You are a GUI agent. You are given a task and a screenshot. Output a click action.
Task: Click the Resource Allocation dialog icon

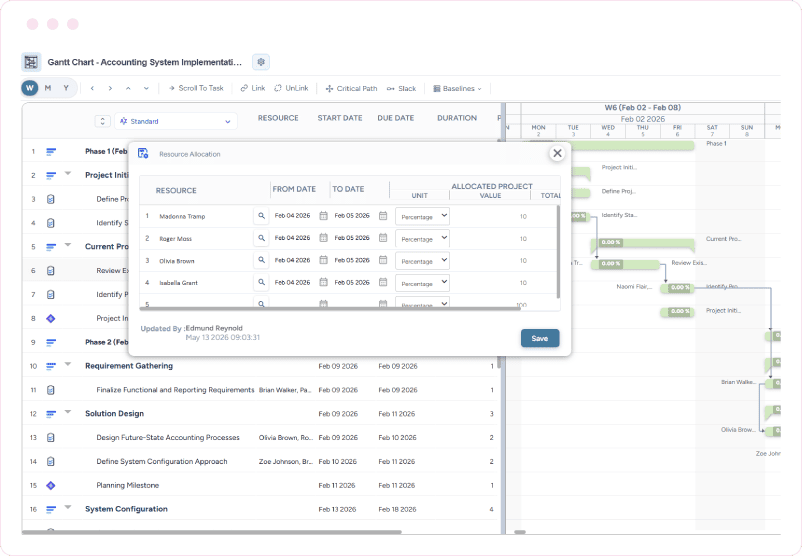[x=143, y=153]
